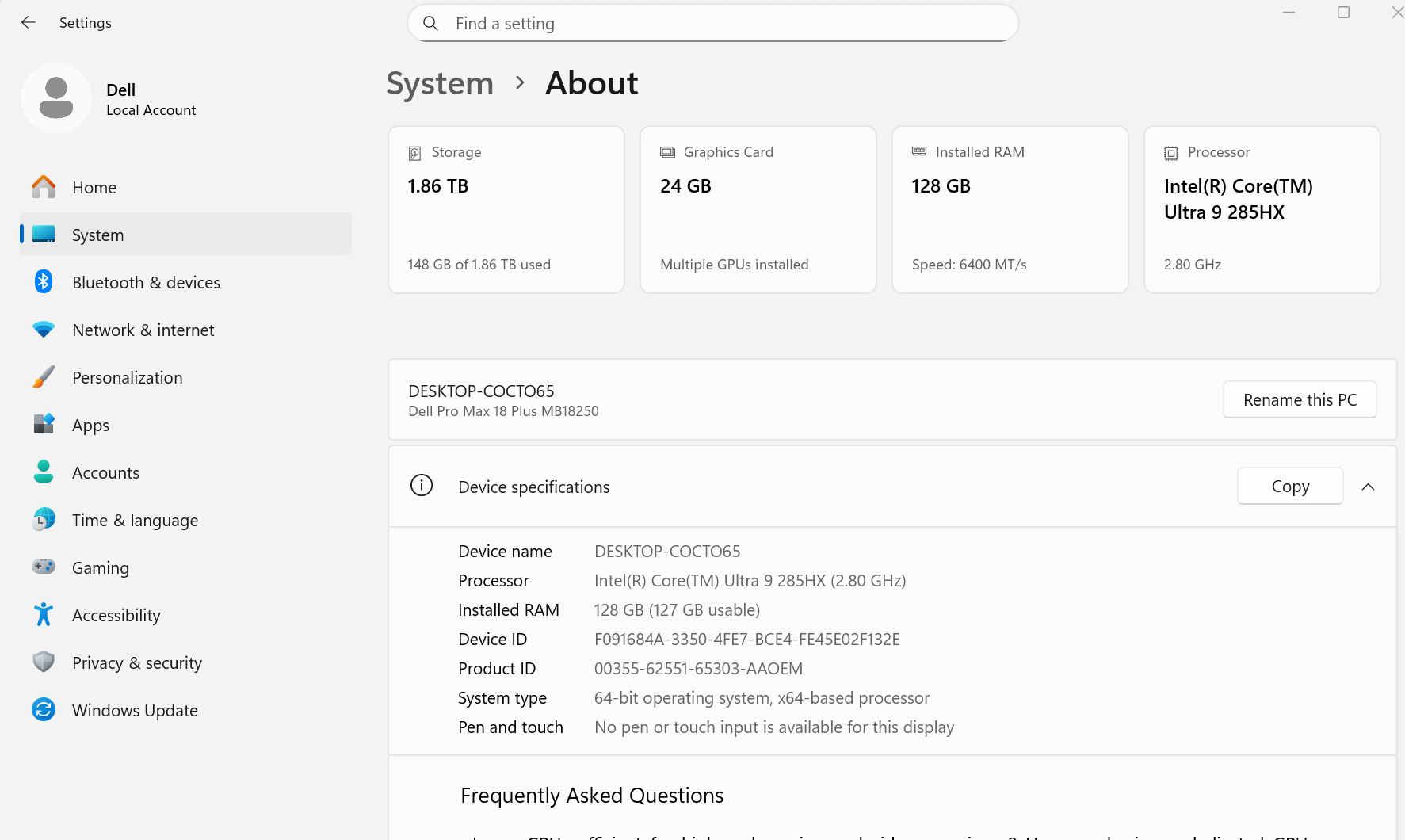Click the Personalization paintbrush icon

tap(44, 377)
